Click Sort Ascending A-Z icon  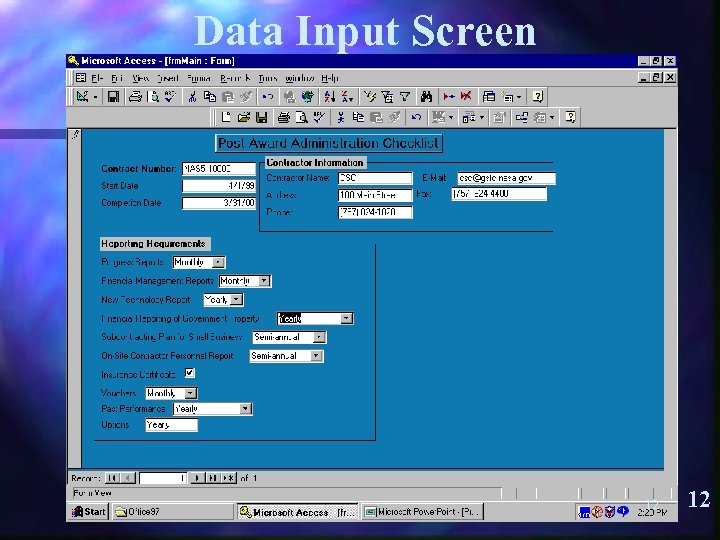pos(329,97)
